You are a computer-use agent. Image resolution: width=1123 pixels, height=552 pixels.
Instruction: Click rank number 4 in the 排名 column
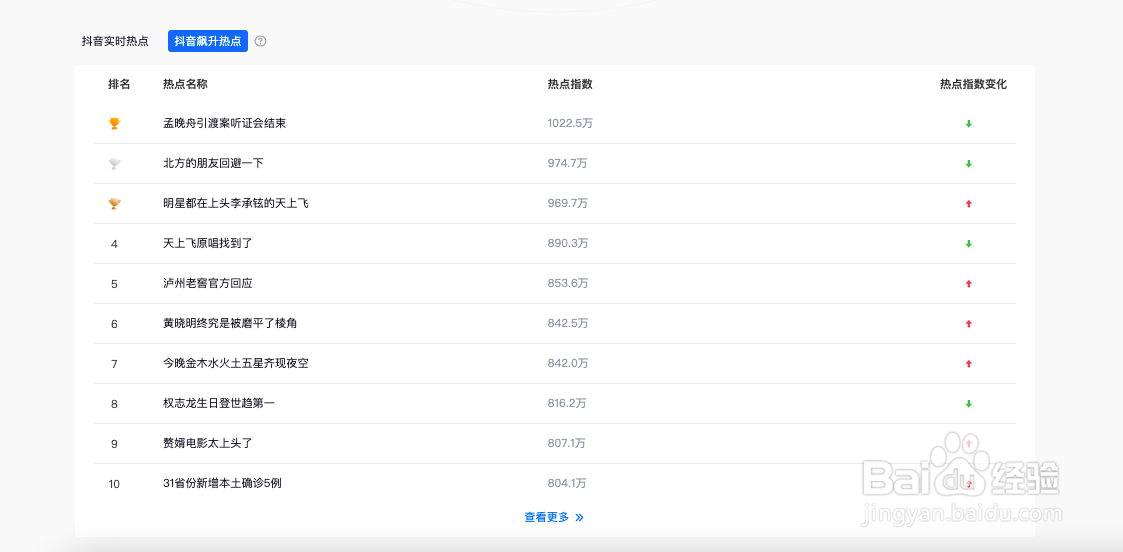click(x=115, y=244)
